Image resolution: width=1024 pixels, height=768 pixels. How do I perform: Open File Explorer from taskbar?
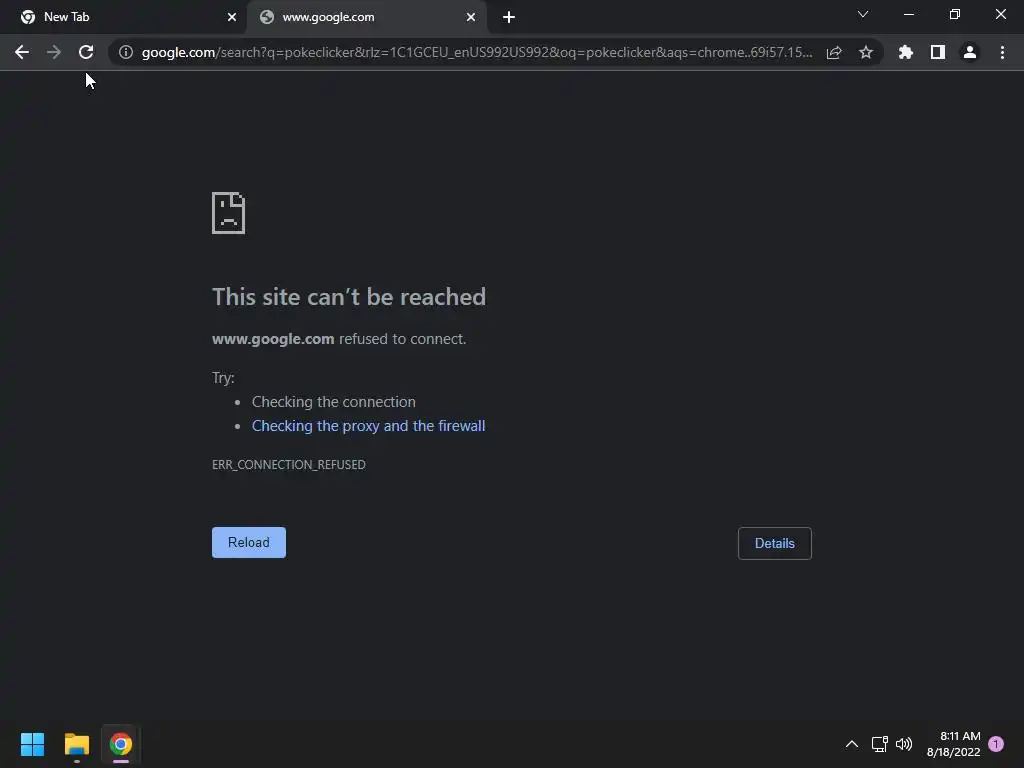click(x=76, y=744)
